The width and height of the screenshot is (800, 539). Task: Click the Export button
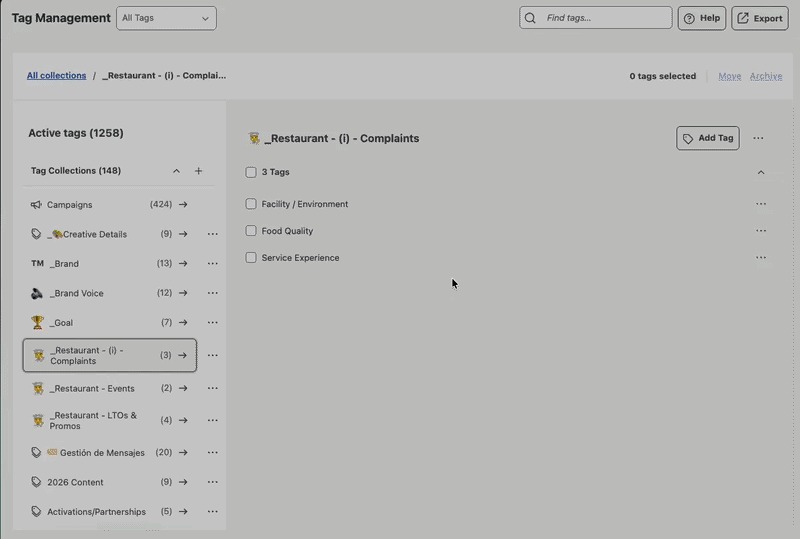[760, 18]
